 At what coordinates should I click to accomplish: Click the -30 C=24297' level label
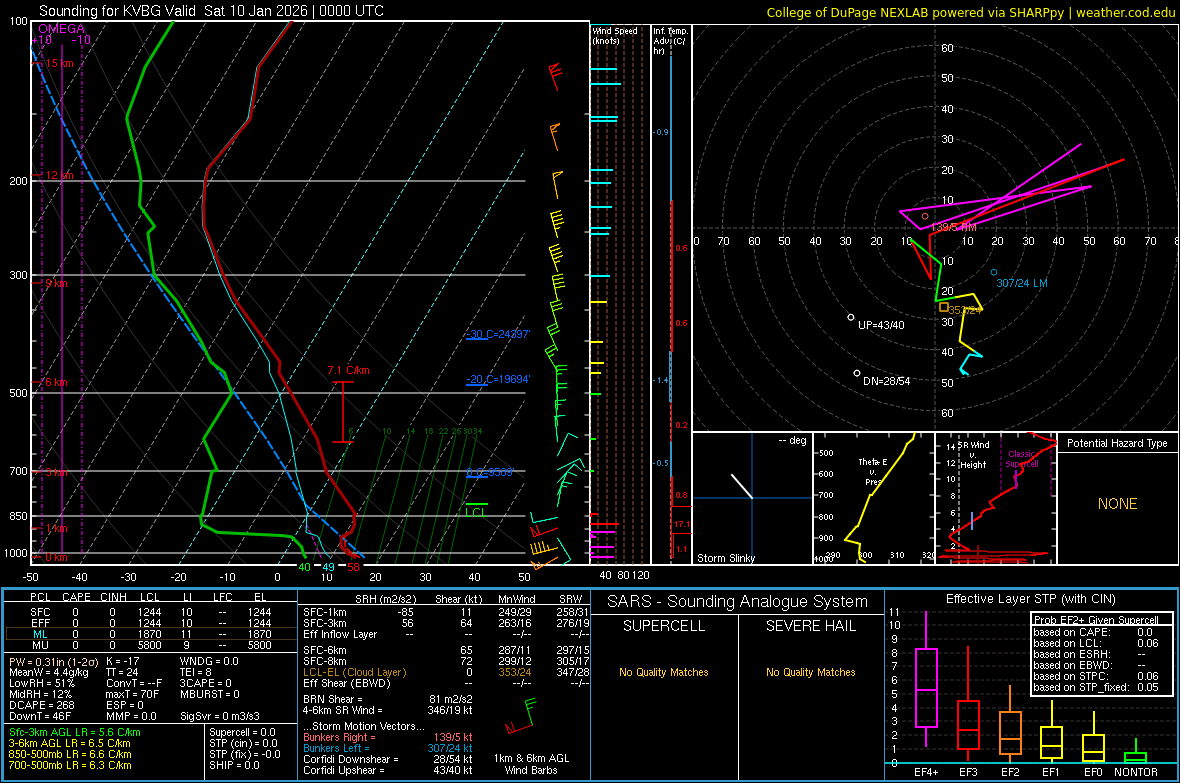pyautogui.click(x=497, y=334)
